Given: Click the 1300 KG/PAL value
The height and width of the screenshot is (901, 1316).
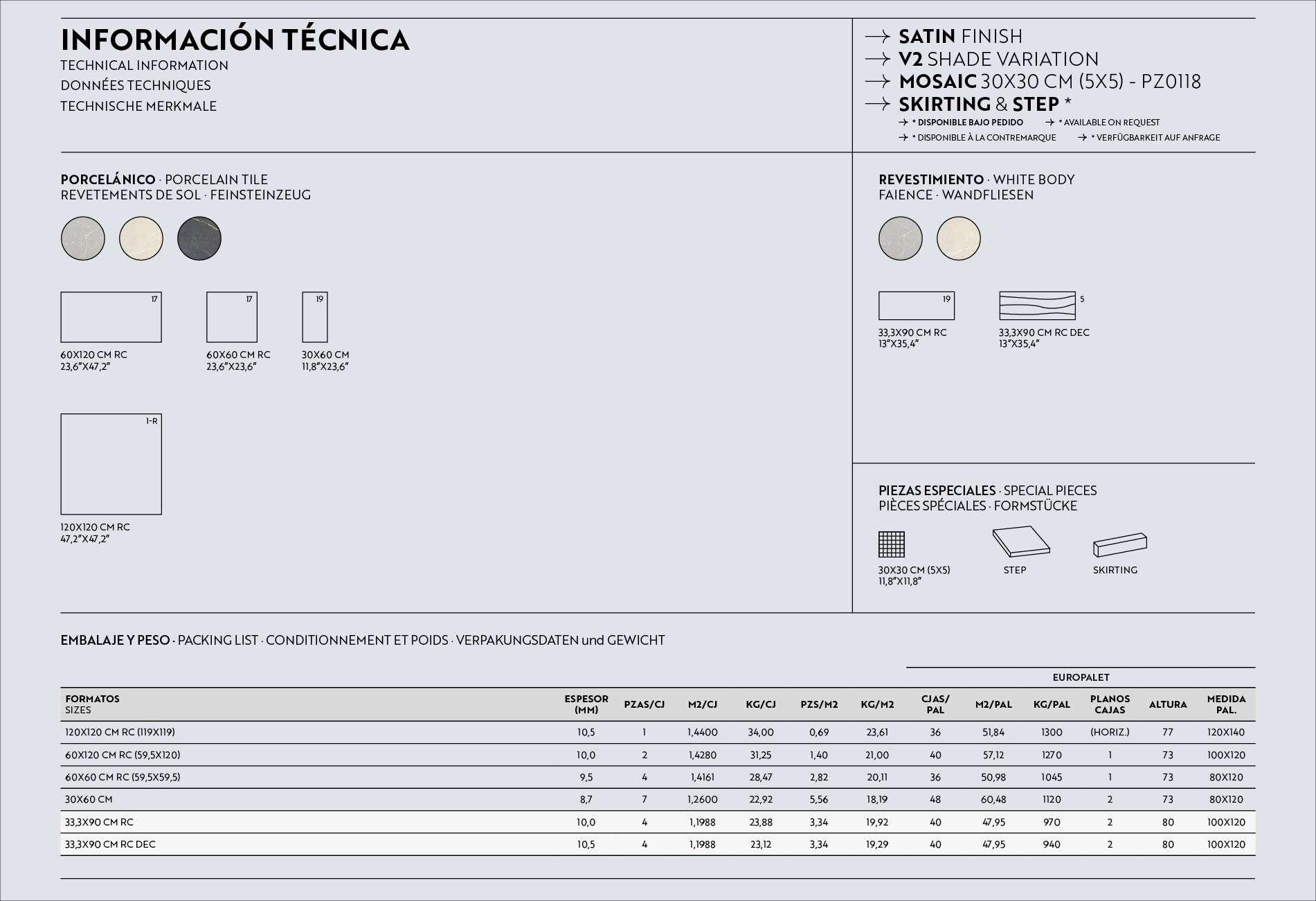Looking at the screenshot, I should click(x=1052, y=733).
